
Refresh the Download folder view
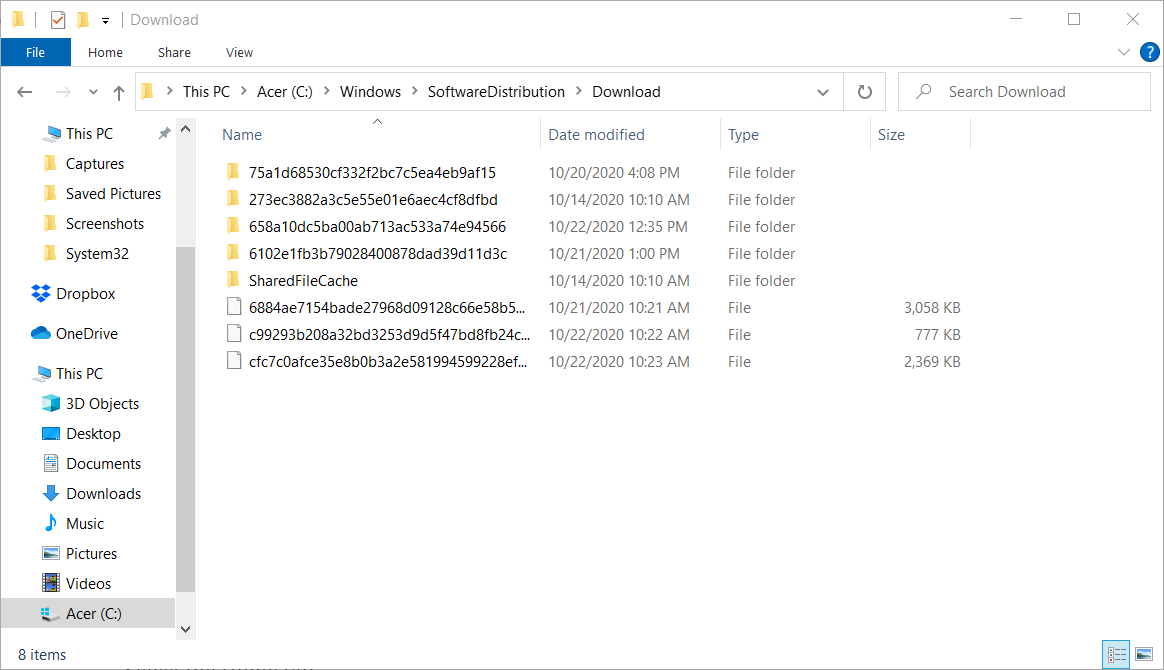[x=864, y=91]
